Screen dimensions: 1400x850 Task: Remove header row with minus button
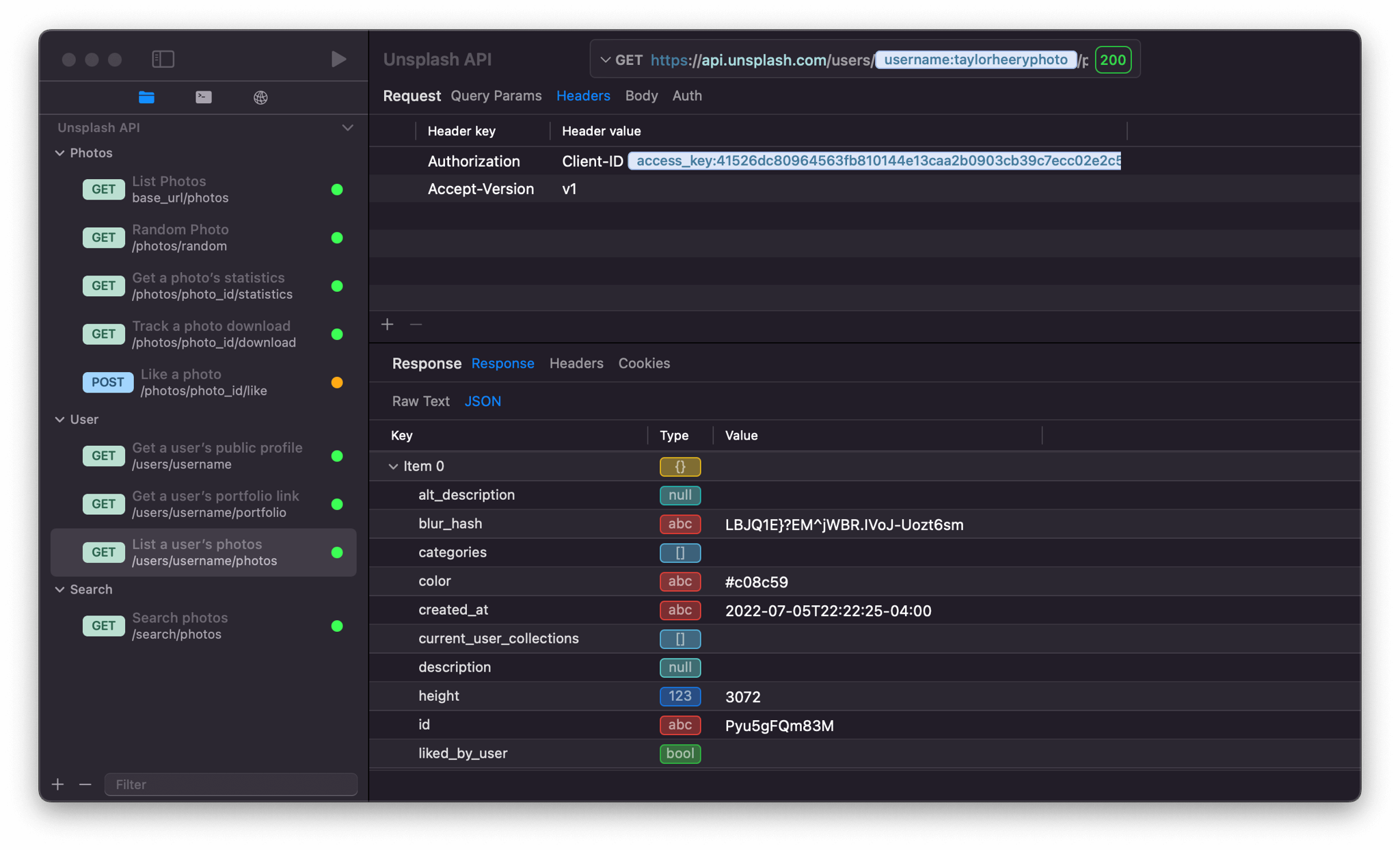click(416, 324)
